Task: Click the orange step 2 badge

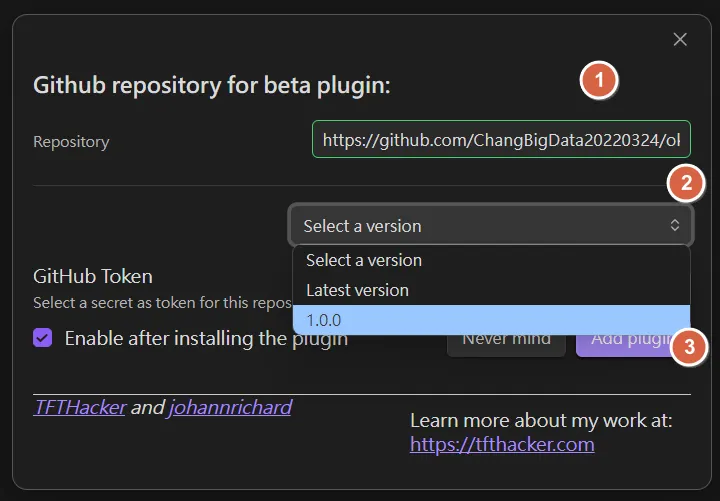Action: coord(686,183)
